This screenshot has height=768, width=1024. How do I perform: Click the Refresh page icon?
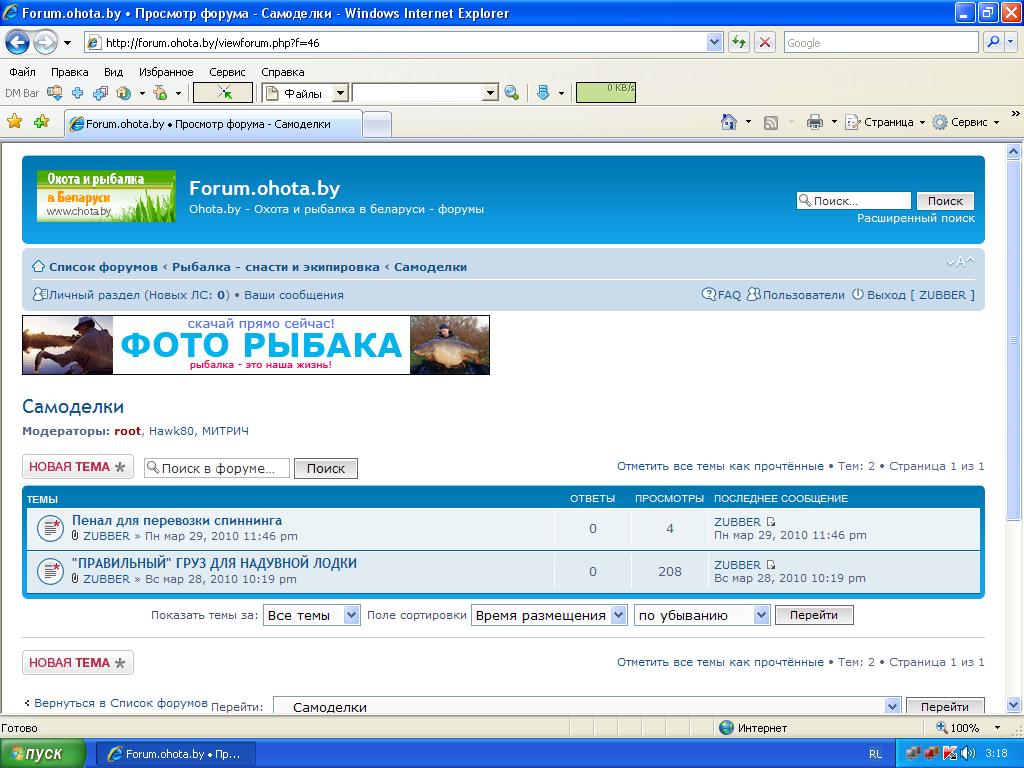(x=739, y=42)
